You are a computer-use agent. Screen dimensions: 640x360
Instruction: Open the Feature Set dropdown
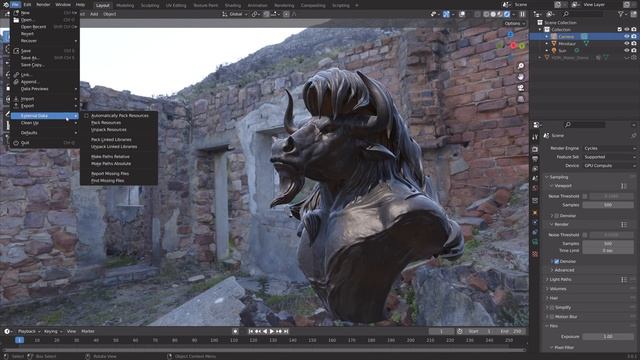(x=609, y=157)
